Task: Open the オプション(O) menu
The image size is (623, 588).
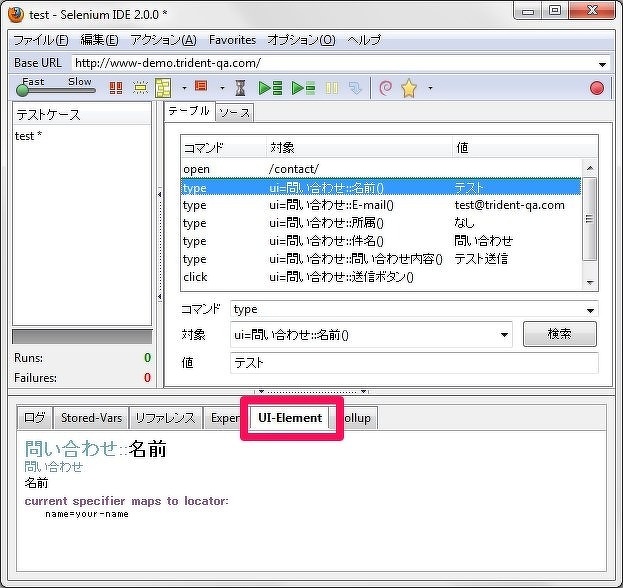Action: click(301, 40)
